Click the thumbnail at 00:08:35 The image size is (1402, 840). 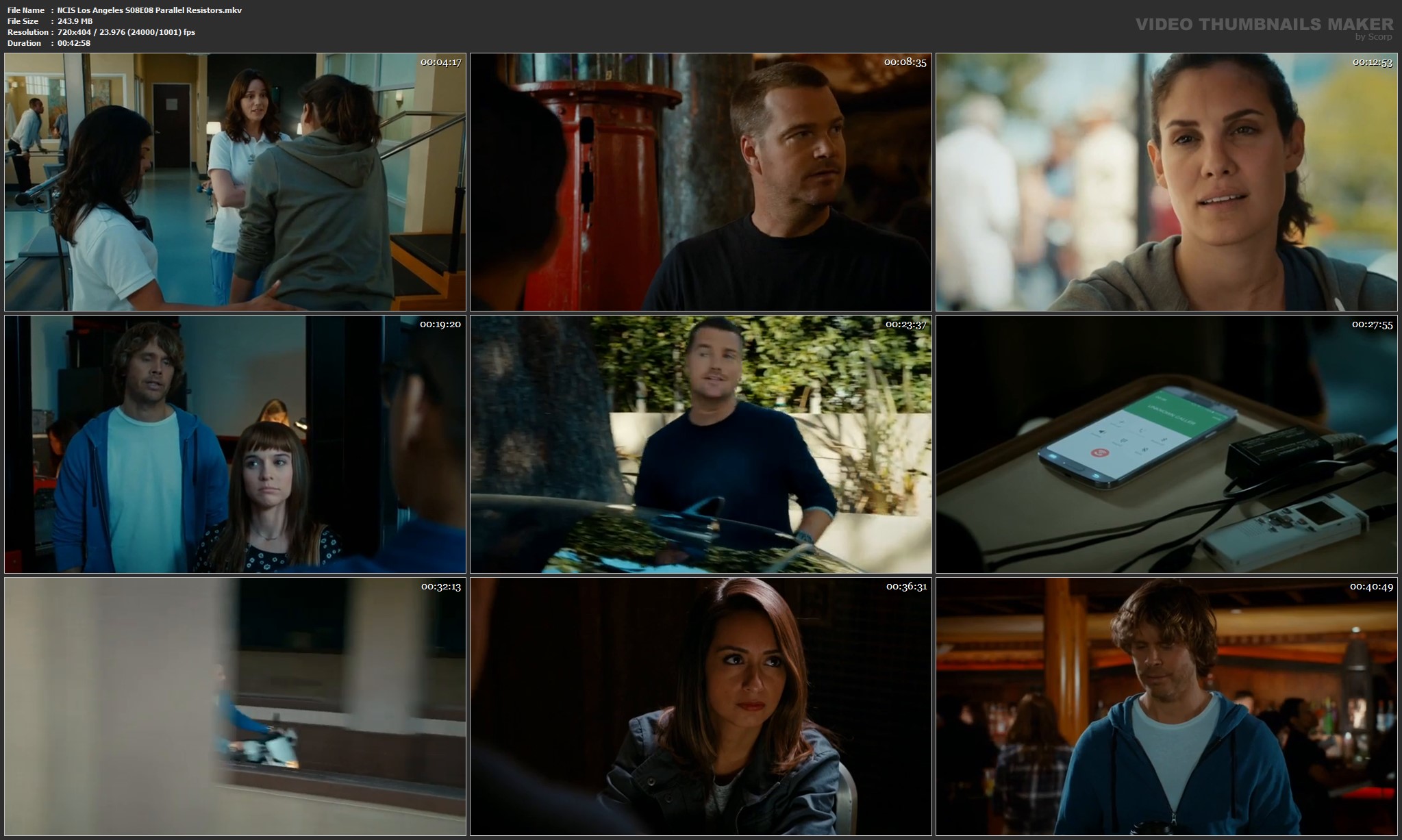pyautogui.click(x=701, y=182)
